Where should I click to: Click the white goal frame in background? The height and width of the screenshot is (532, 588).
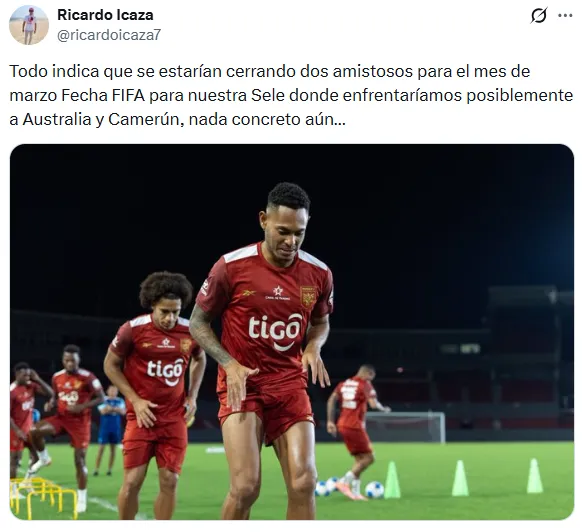pyautogui.click(x=406, y=426)
